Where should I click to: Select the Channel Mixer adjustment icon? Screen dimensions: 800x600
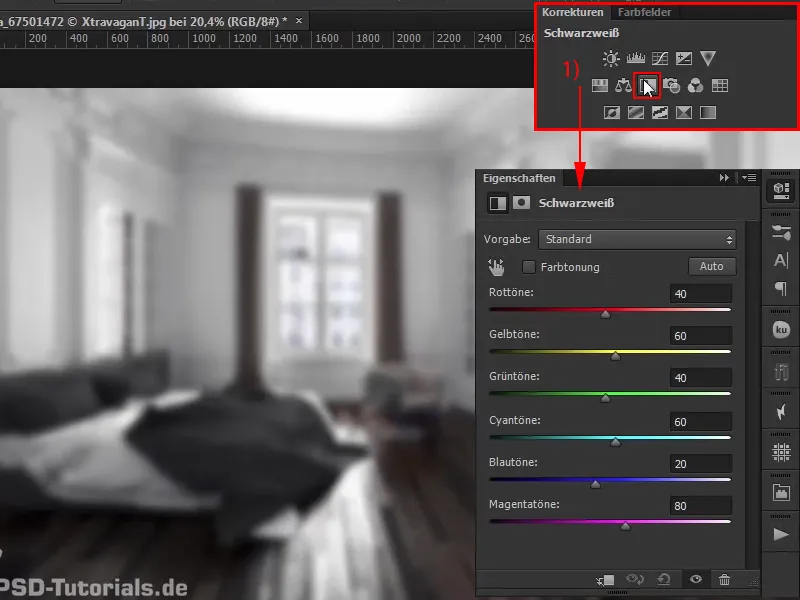[x=696, y=86]
